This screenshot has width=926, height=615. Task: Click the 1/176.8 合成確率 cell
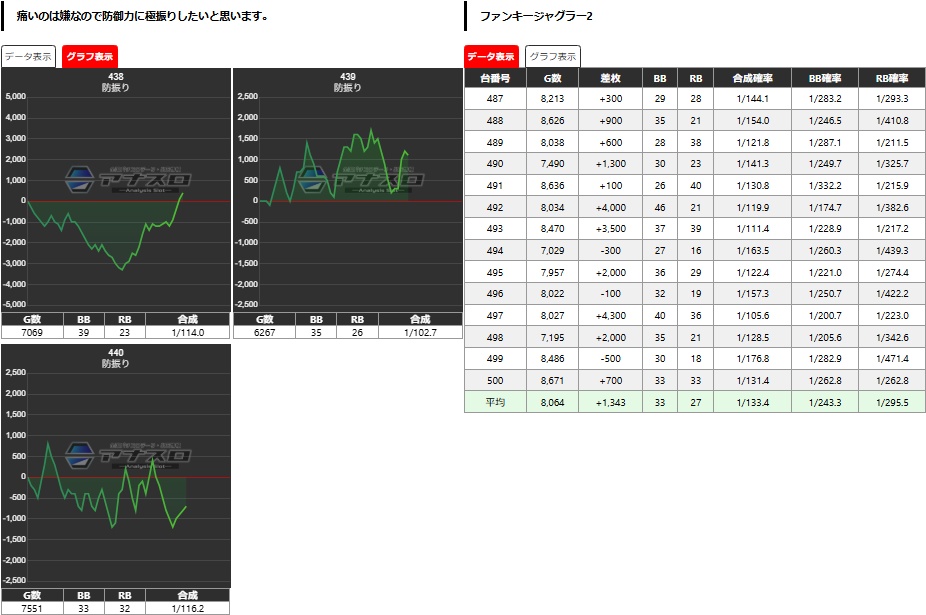click(x=752, y=359)
